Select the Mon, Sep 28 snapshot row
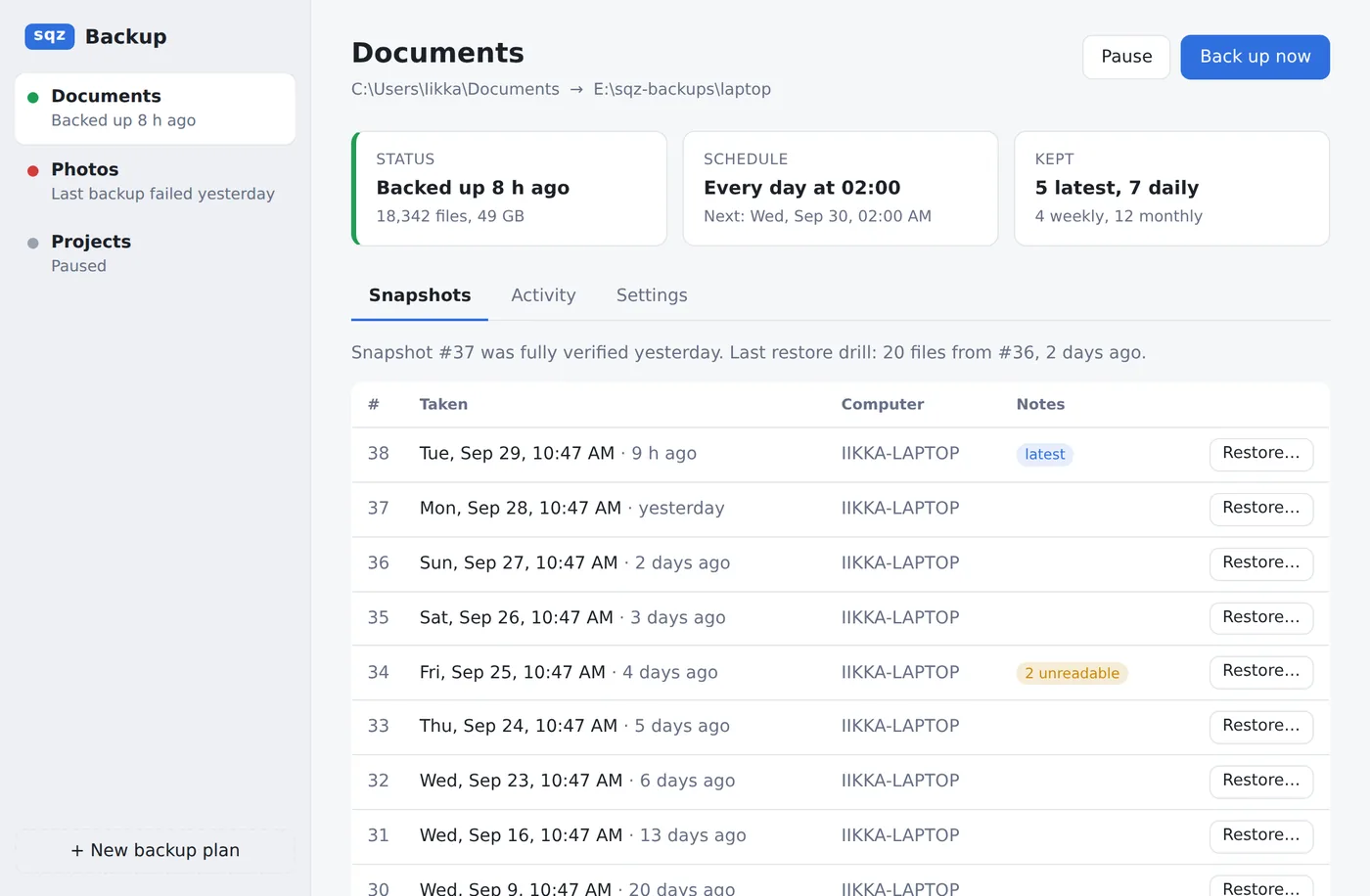Image resolution: width=1370 pixels, height=896 pixels. (x=841, y=509)
